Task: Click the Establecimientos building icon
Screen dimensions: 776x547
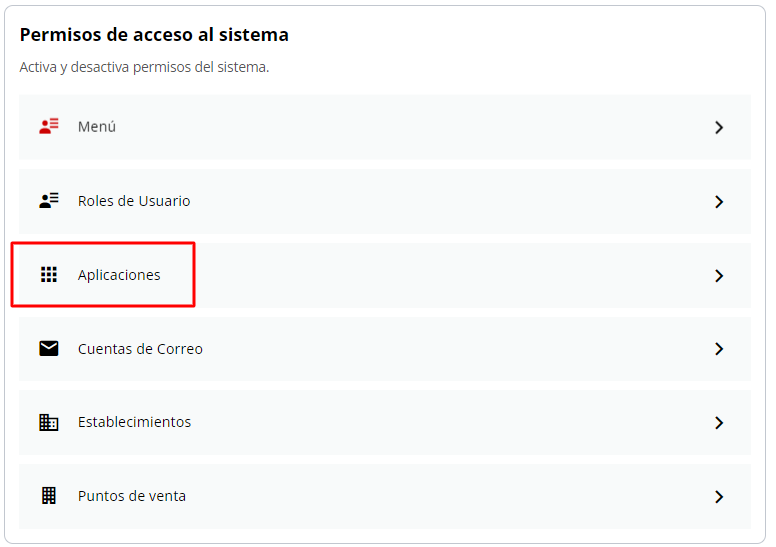Action: click(x=49, y=422)
